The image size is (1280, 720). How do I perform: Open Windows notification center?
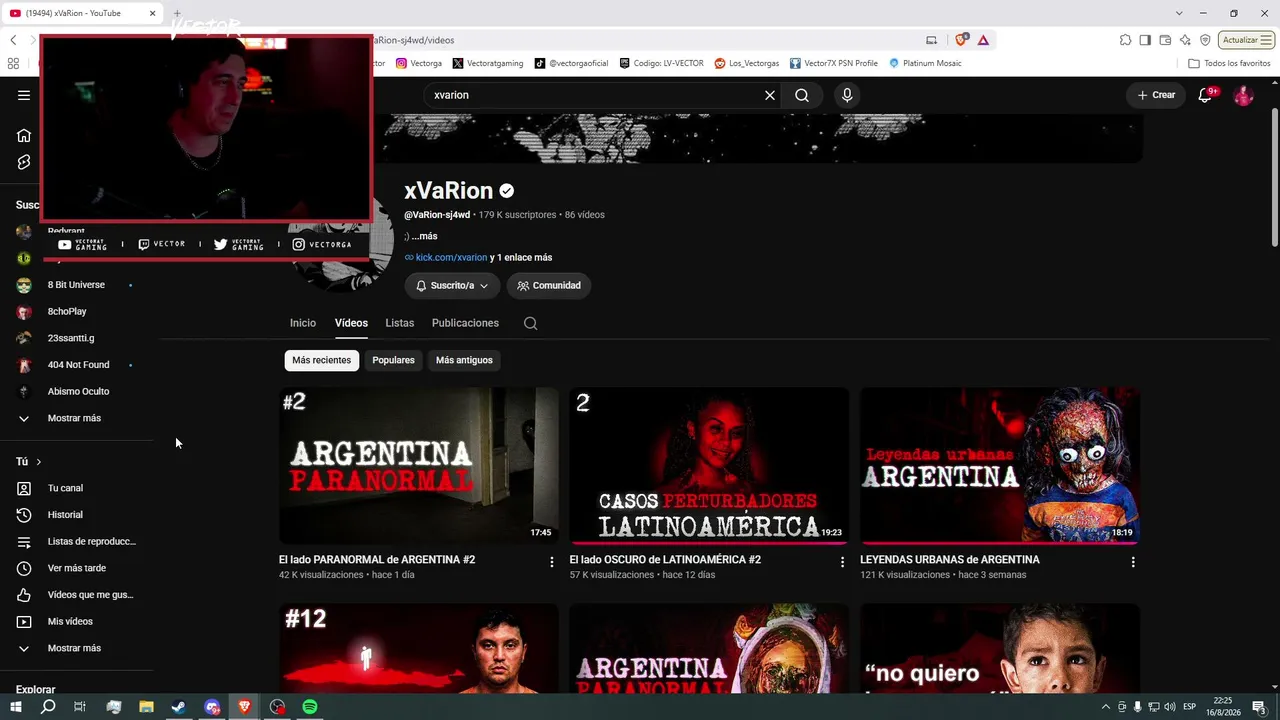[1259, 707]
